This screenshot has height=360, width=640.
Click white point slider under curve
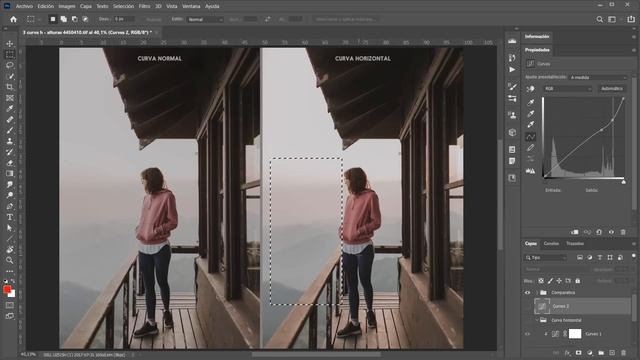point(623,182)
